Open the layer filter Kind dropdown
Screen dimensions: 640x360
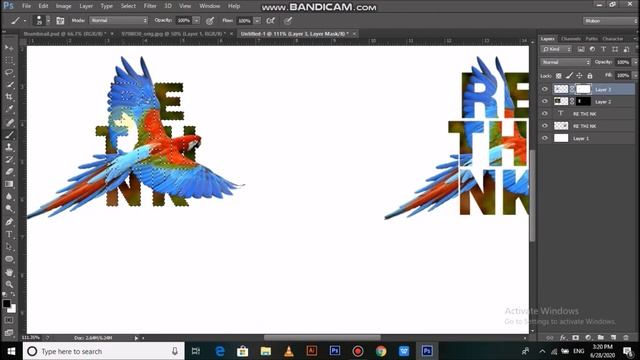[x=557, y=49]
